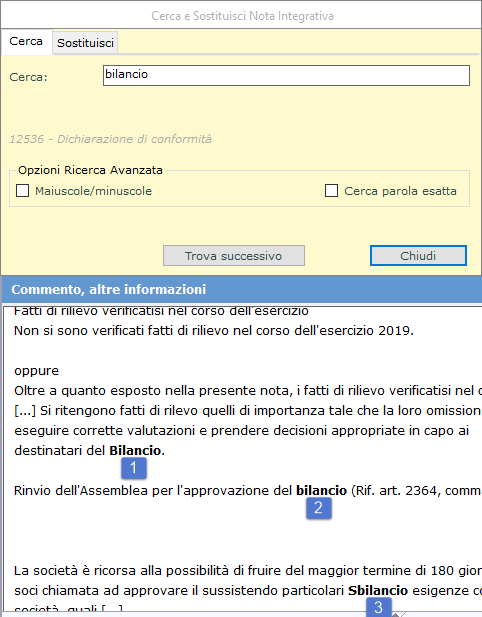The image size is (482, 617).
Task: Enable the Maiuscole/minuscole checkbox
Action: point(22,191)
